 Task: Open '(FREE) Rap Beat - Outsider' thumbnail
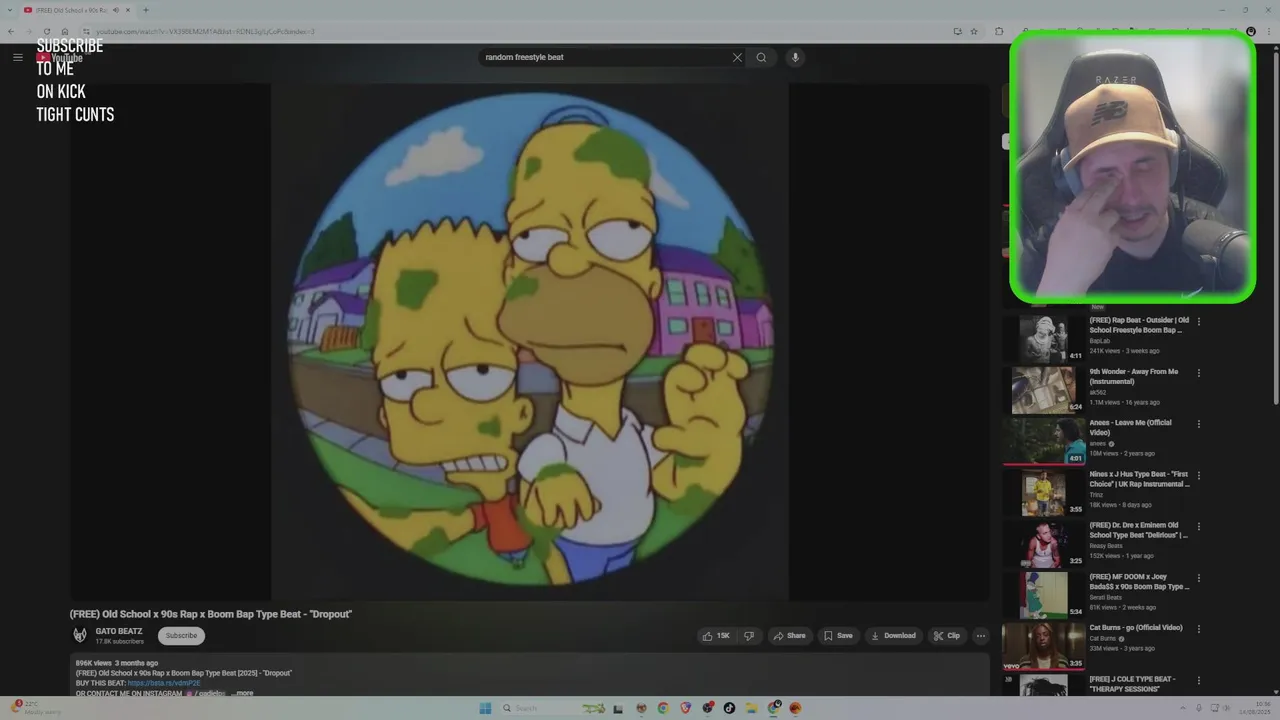(x=1044, y=338)
